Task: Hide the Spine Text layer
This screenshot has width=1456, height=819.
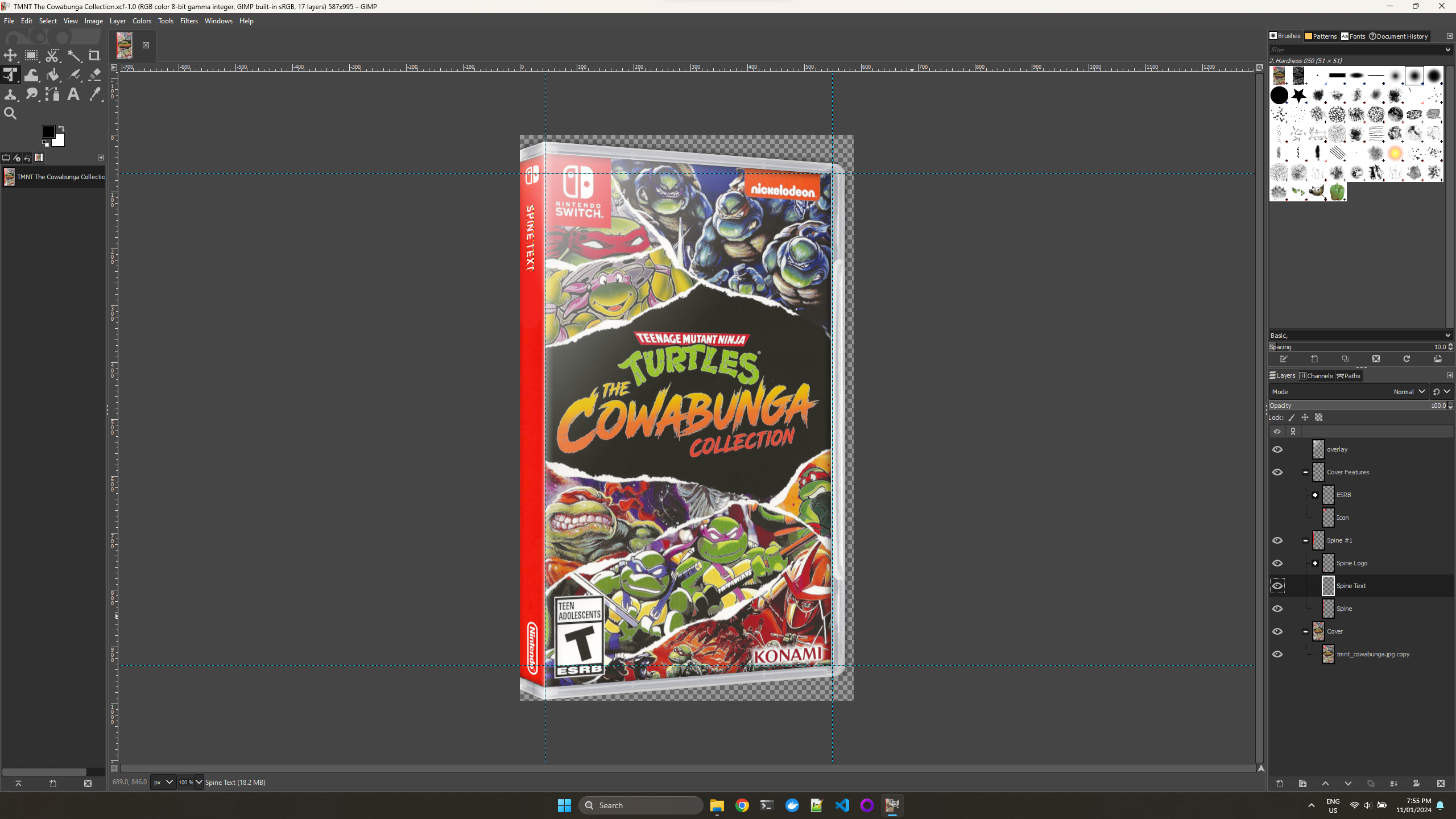Action: [1277, 586]
